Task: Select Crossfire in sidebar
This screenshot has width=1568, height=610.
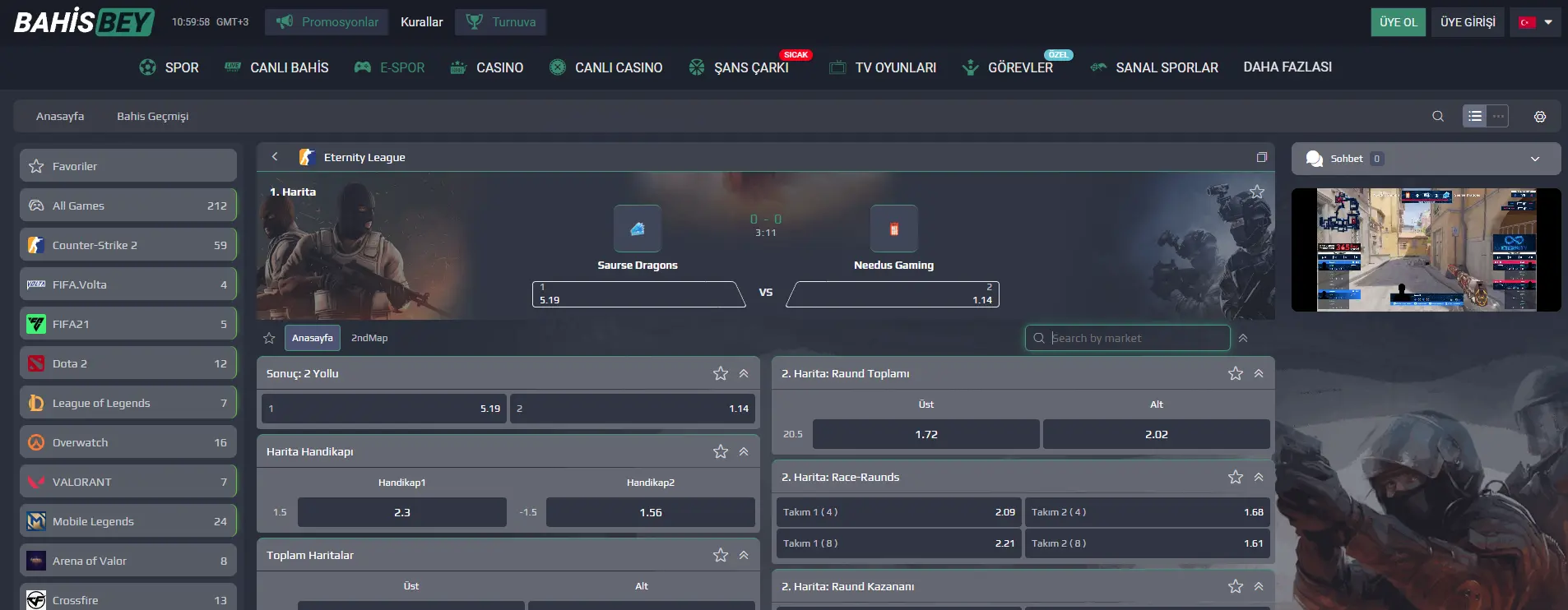Action: click(x=128, y=598)
